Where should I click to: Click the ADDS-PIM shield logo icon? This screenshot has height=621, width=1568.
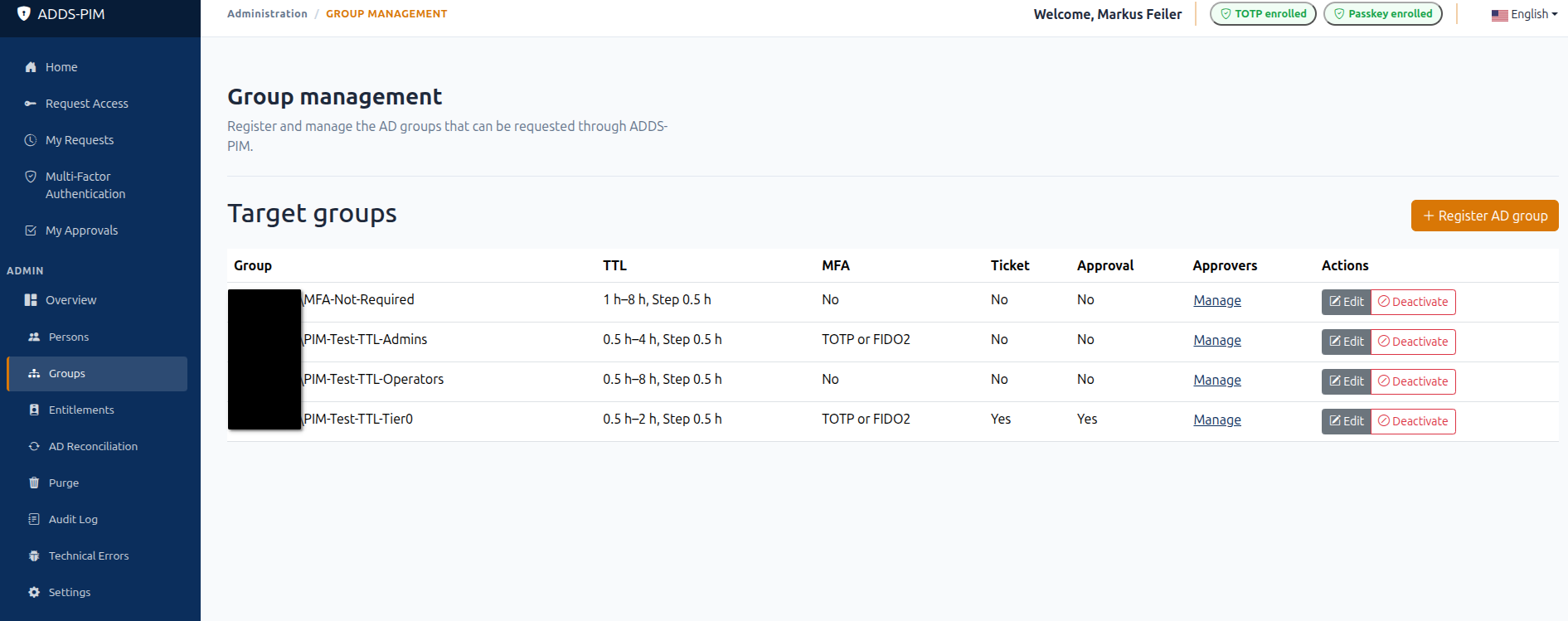point(24,13)
